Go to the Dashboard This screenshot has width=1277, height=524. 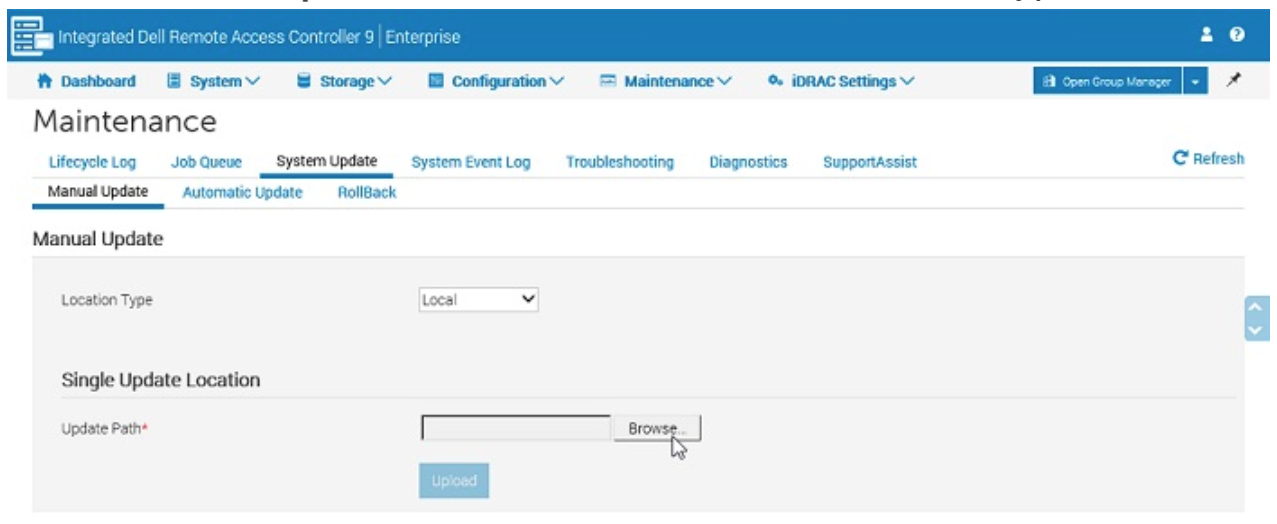(x=86, y=81)
